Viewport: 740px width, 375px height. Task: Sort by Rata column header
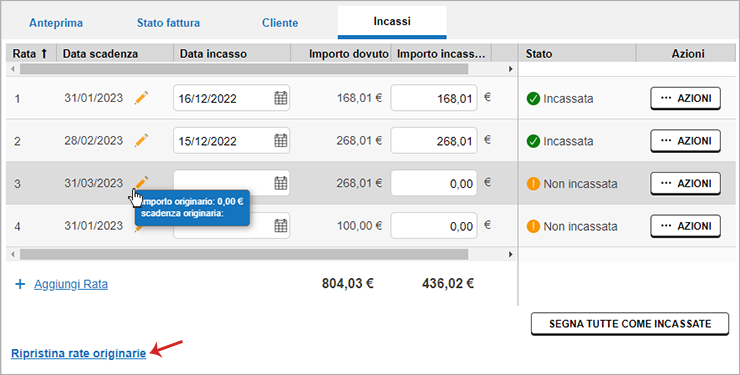tap(31, 53)
